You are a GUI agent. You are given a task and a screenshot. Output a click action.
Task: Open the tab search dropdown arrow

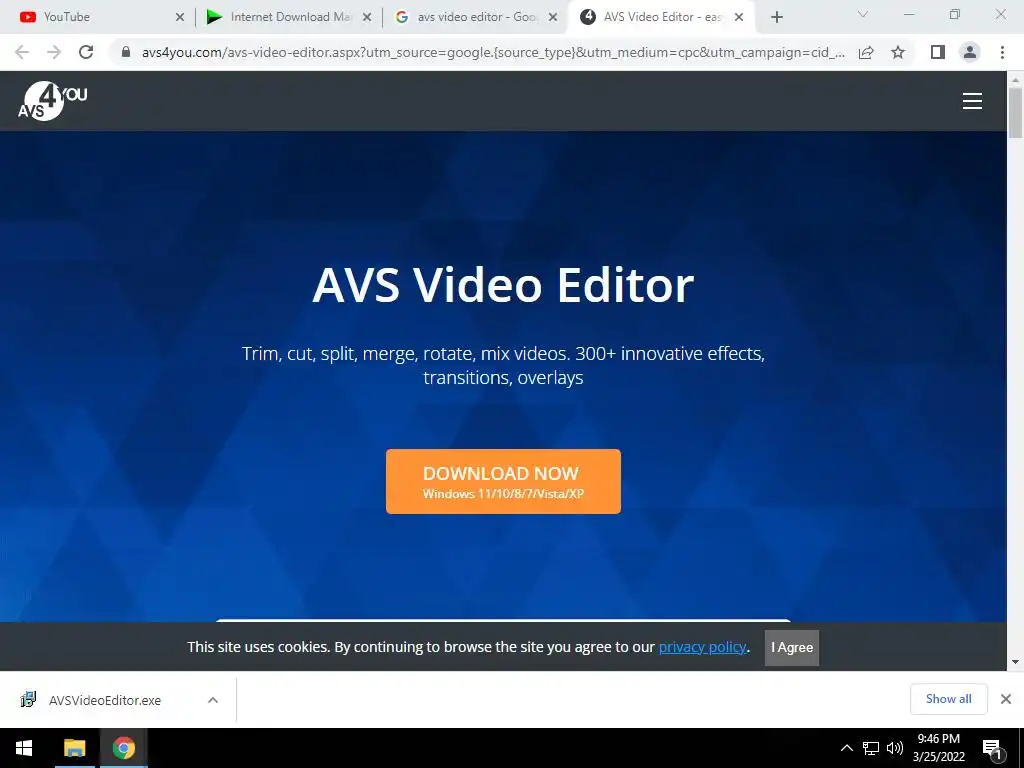pyautogui.click(x=863, y=15)
